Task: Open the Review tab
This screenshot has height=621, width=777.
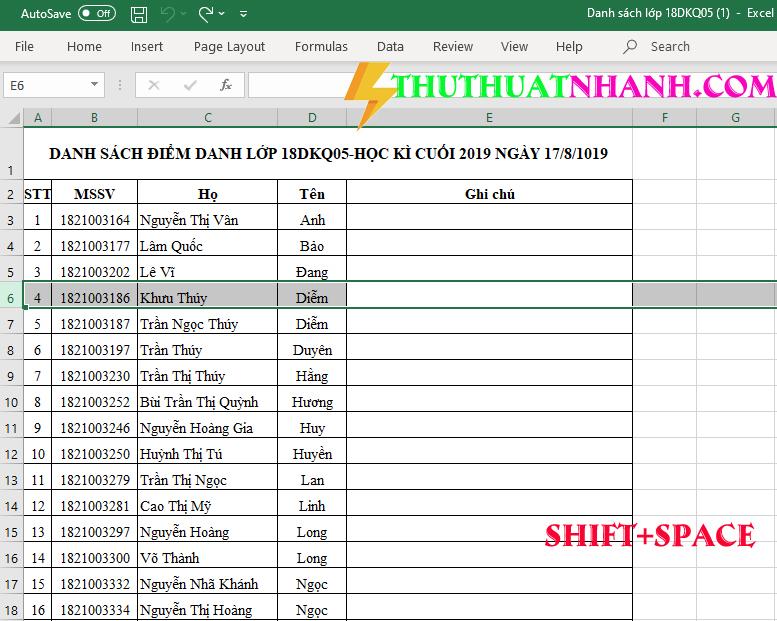Action: [453, 47]
